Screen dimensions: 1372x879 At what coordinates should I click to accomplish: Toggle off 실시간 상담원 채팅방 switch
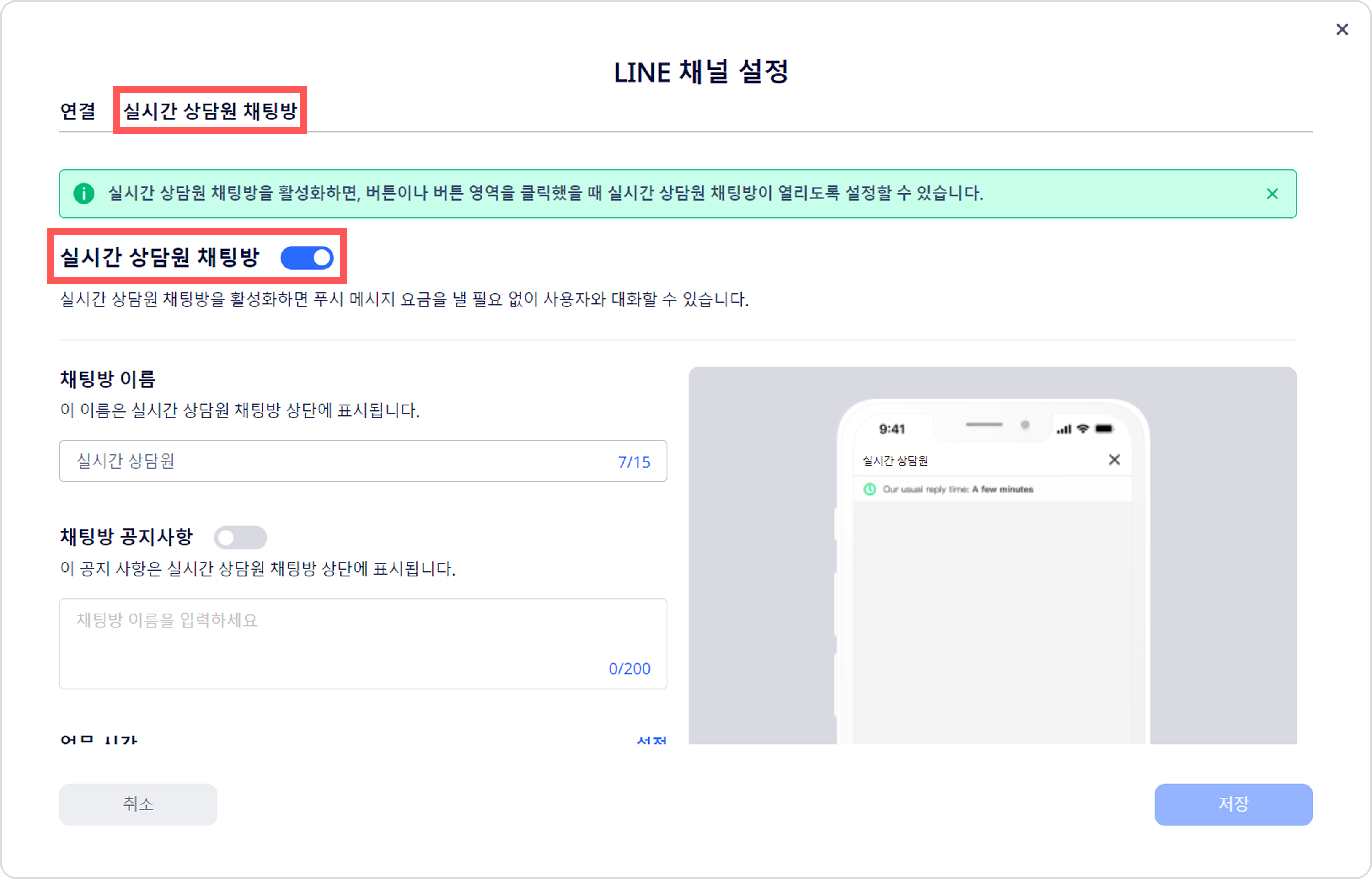point(307,258)
